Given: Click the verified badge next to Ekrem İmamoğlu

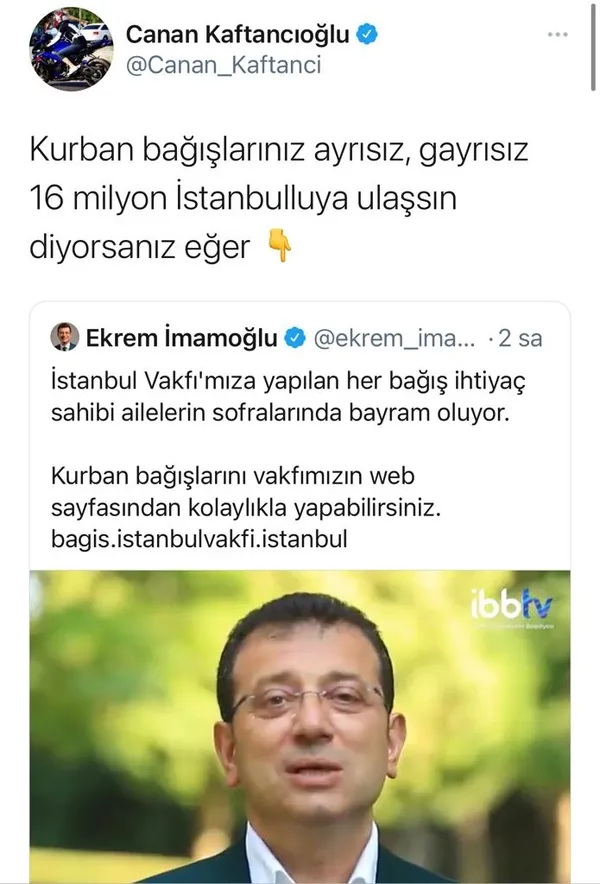Looking at the screenshot, I should [x=295, y=338].
